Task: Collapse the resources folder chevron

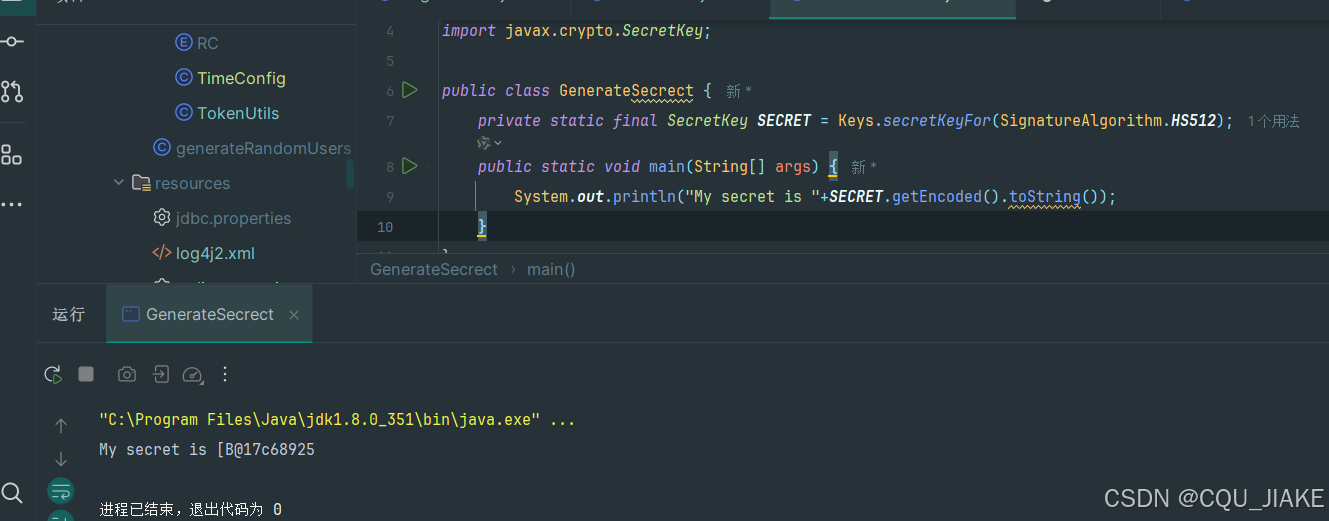Action: point(119,183)
